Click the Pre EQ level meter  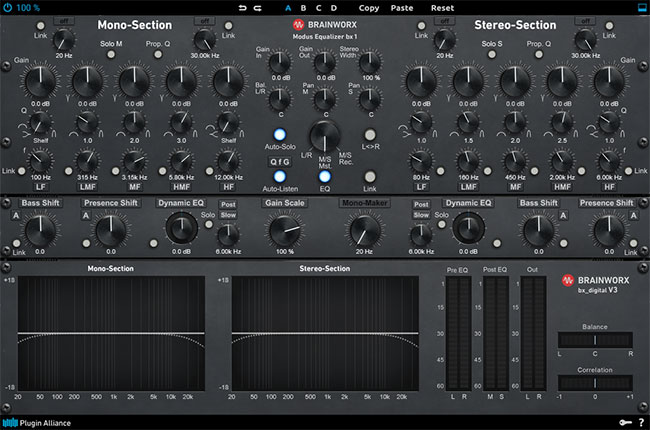458,333
